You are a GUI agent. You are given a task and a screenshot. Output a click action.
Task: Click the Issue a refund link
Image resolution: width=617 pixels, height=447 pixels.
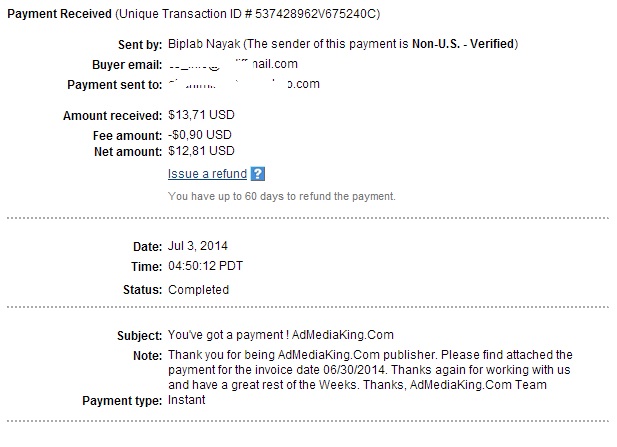click(x=207, y=174)
